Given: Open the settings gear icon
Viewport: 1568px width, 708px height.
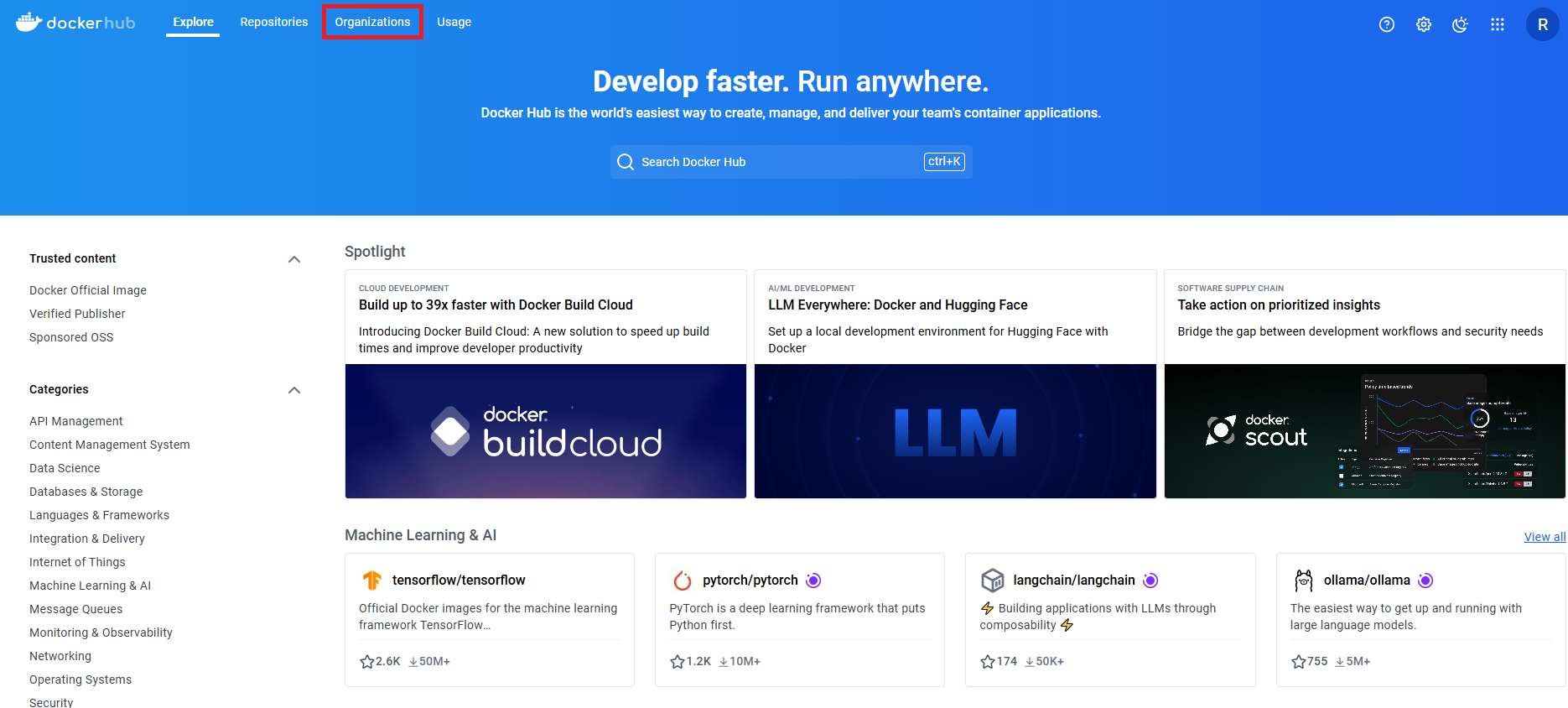Looking at the screenshot, I should [x=1424, y=24].
